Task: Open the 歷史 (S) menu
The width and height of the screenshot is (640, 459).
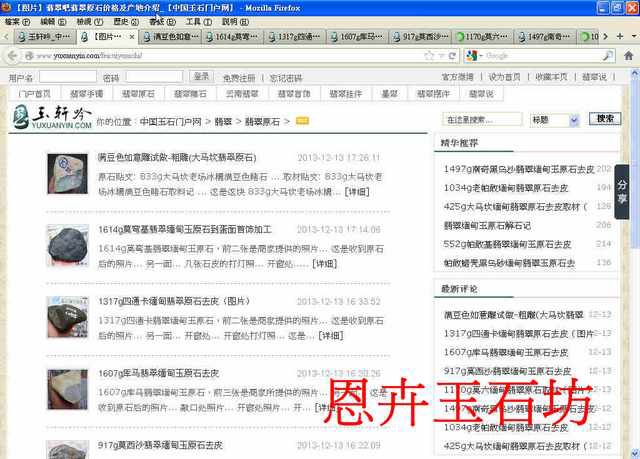Action: coord(126,22)
